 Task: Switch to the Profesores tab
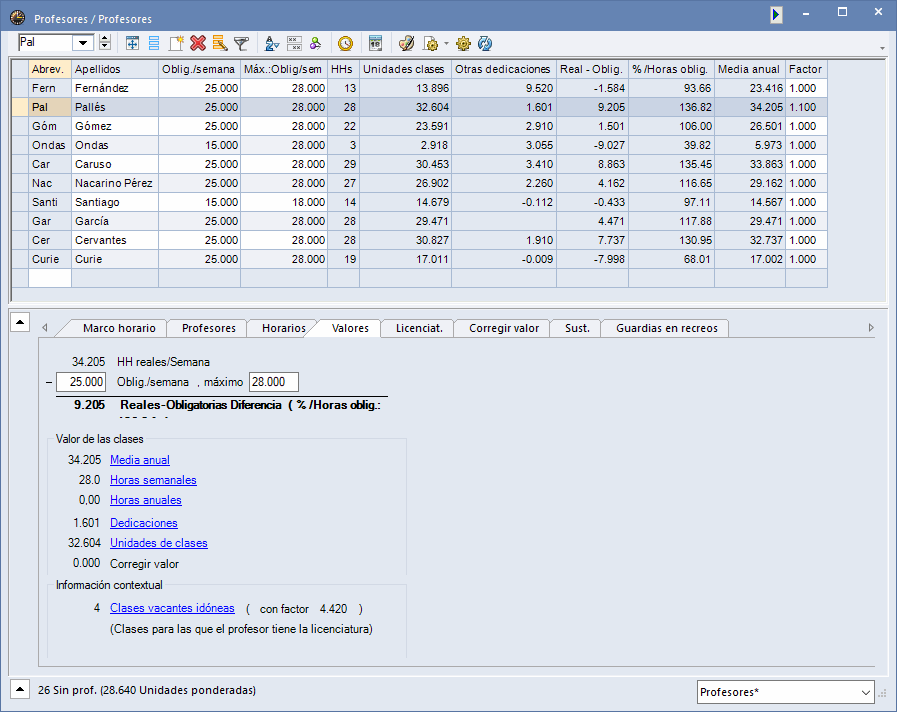click(209, 328)
